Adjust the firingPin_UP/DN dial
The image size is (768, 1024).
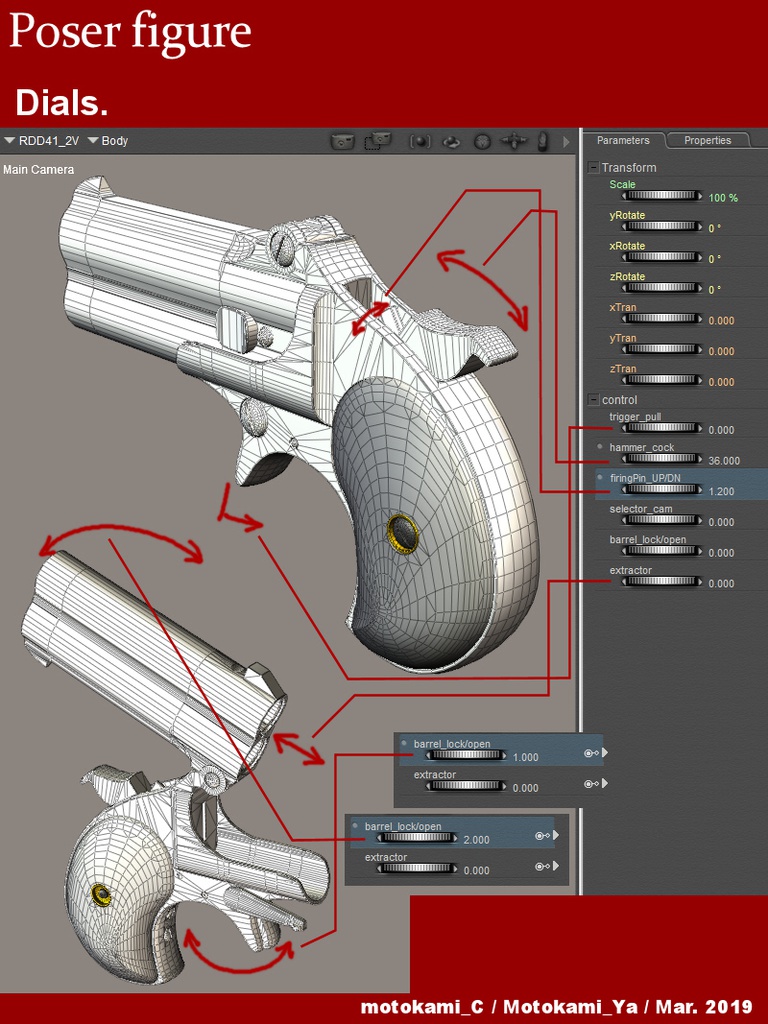[x=662, y=490]
